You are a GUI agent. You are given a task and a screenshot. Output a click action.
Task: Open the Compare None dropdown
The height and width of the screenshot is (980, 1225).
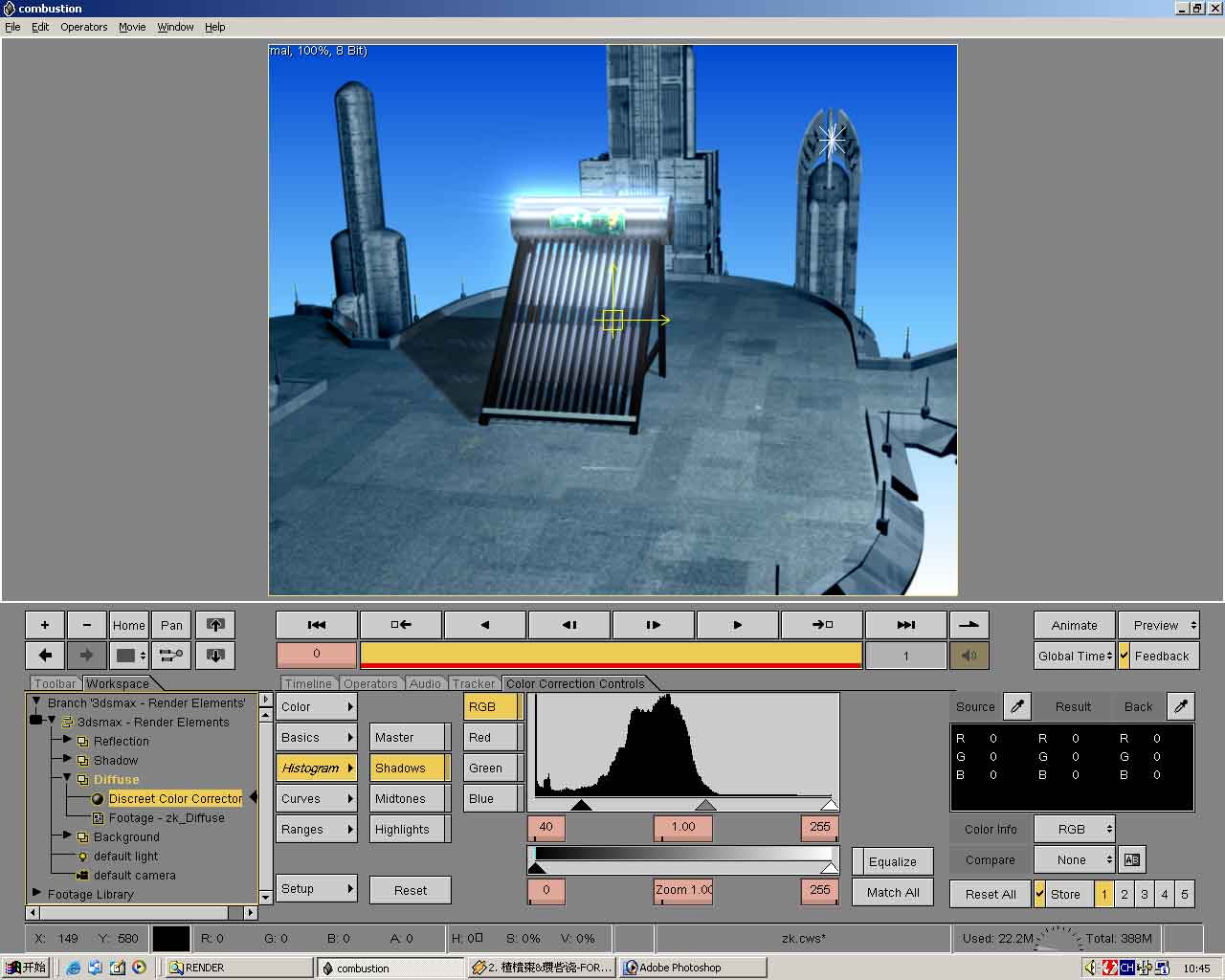click(x=1074, y=859)
